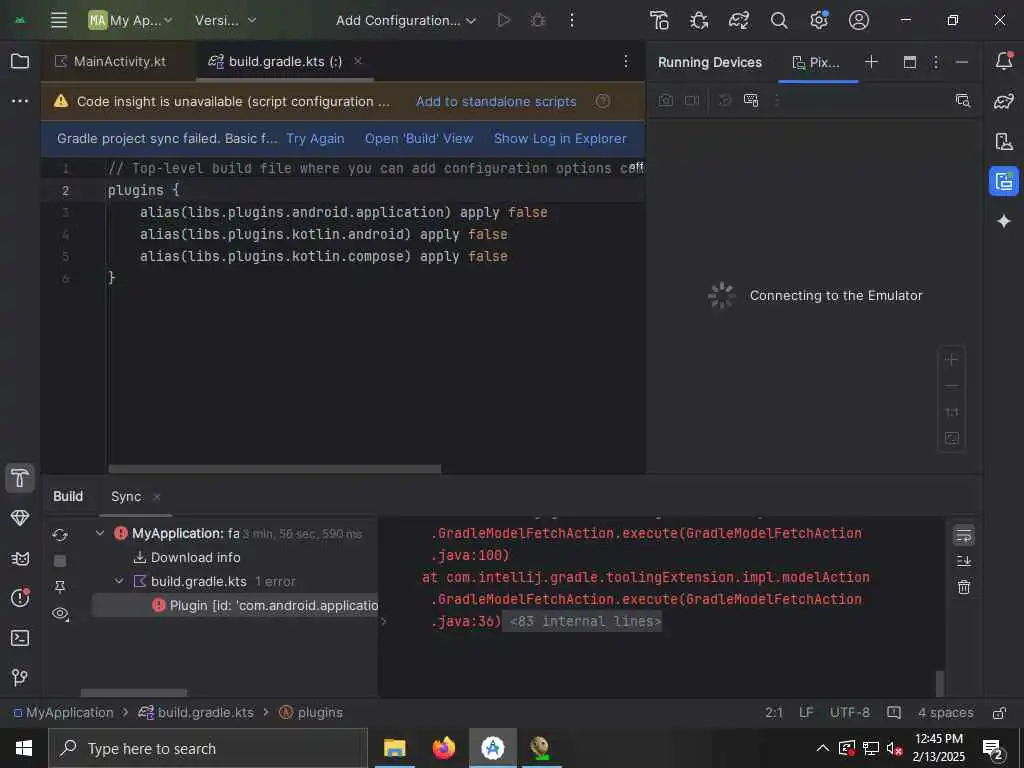Click the editor horizontal scrollbar

pos(274,469)
